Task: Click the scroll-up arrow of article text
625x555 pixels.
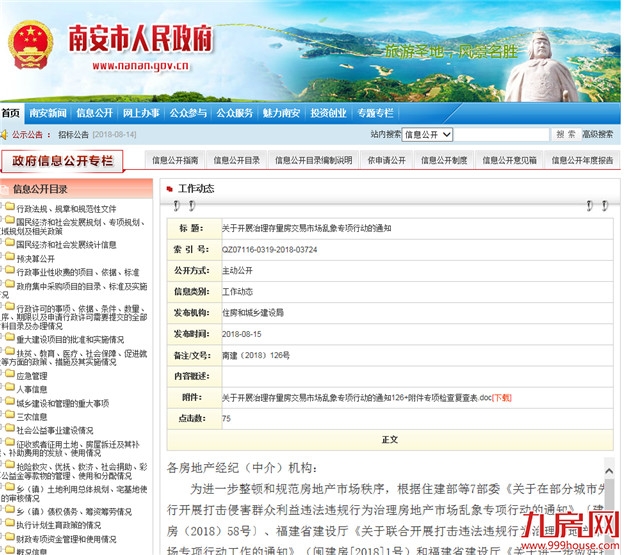Action: (x=609, y=471)
